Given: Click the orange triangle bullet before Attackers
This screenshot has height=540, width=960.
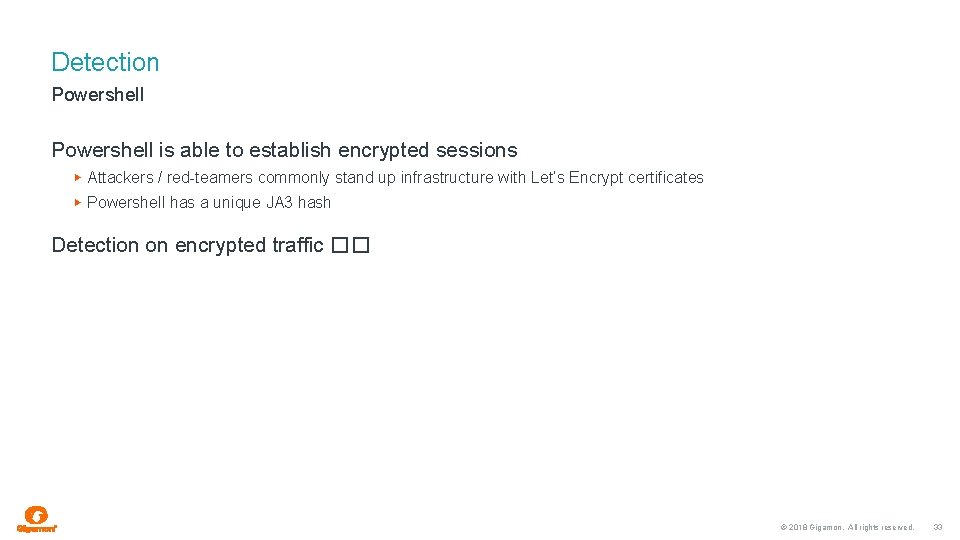Looking at the screenshot, I should 78,178.
